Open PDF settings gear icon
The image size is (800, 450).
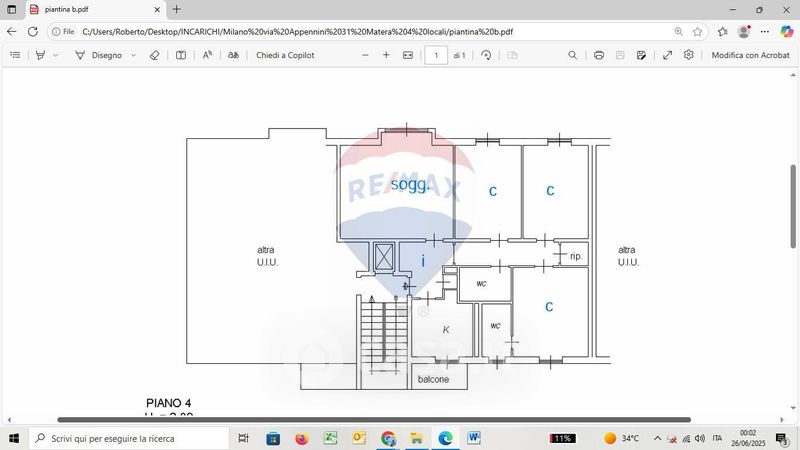click(x=689, y=55)
